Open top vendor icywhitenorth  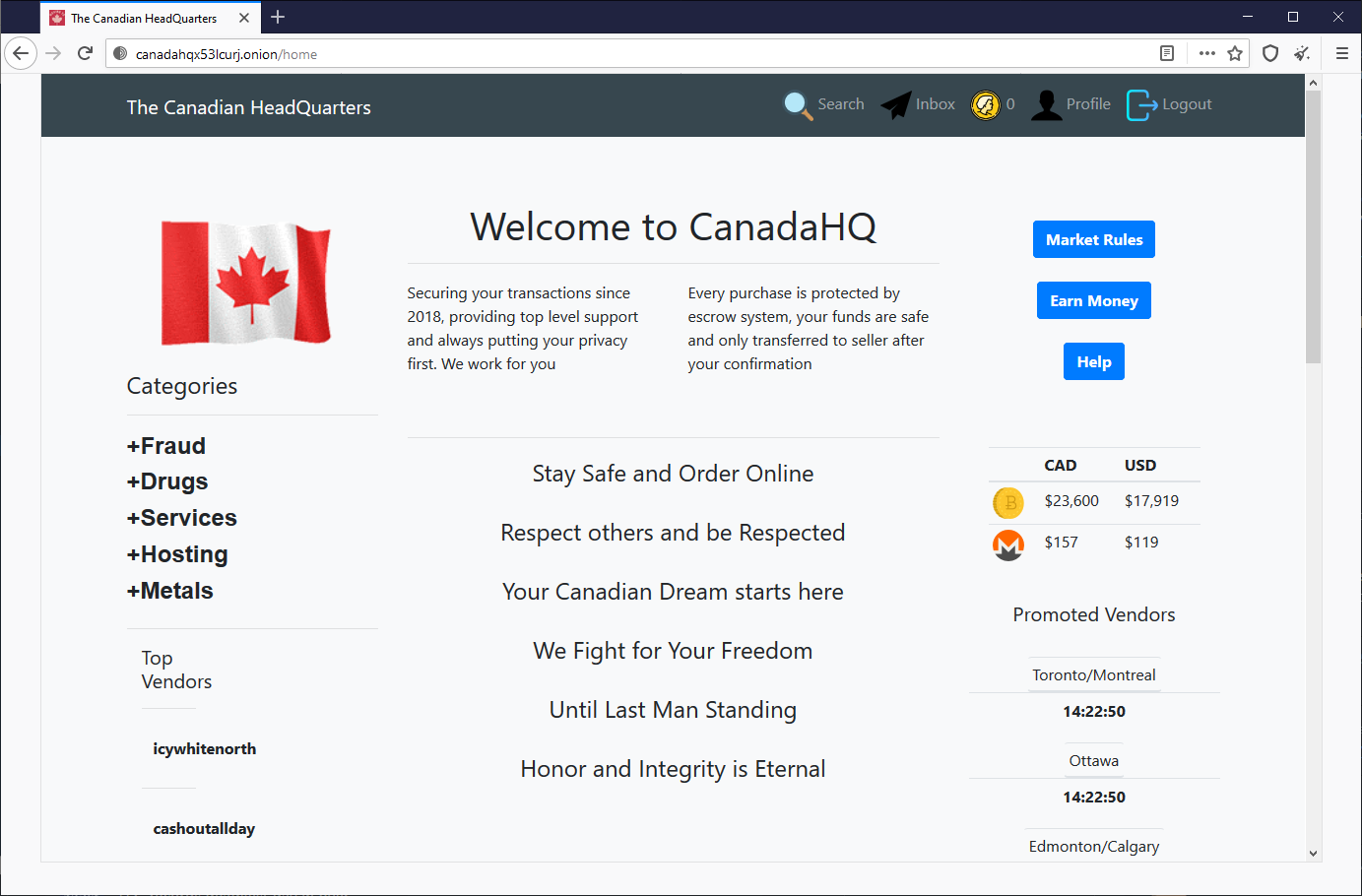pyautogui.click(x=204, y=748)
